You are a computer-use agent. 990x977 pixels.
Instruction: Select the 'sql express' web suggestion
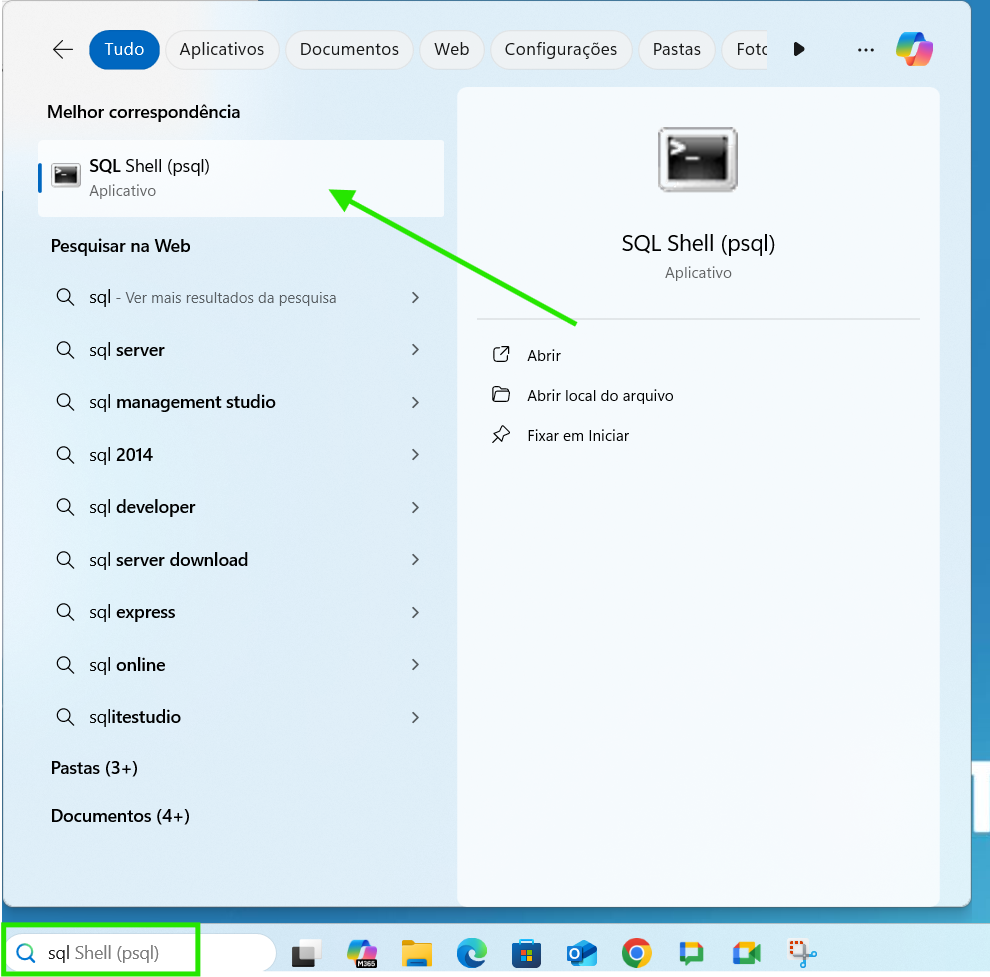pyautogui.click(x=241, y=612)
